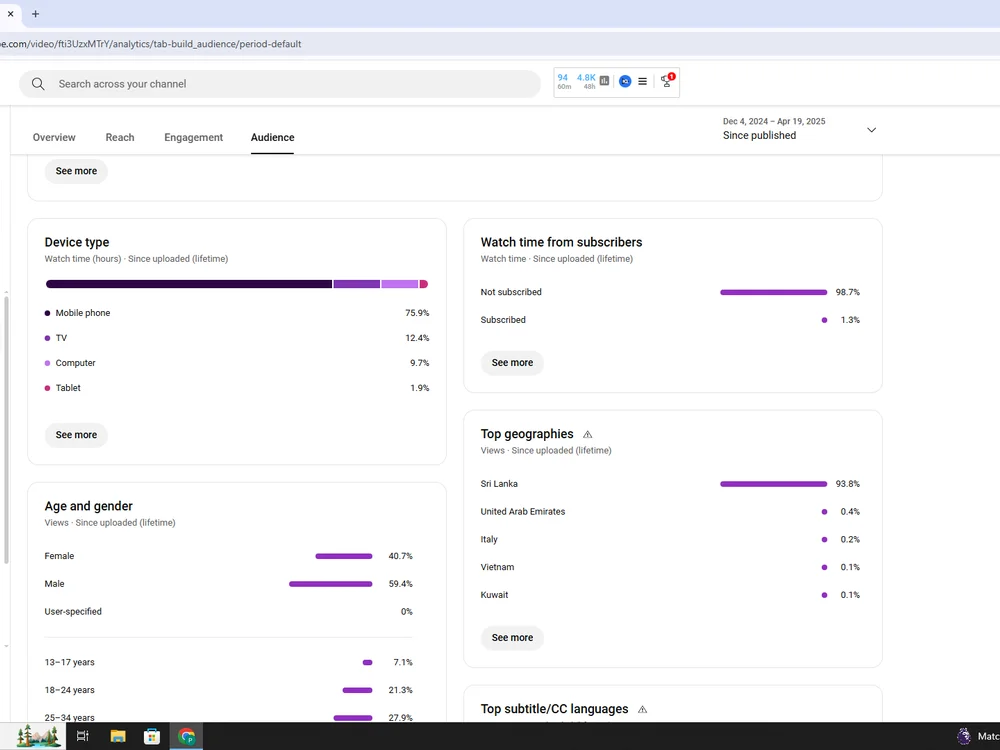The height and width of the screenshot is (750, 1000).
Task: Expand the Since published date range dropdown
Action: [x=871, y=130]
